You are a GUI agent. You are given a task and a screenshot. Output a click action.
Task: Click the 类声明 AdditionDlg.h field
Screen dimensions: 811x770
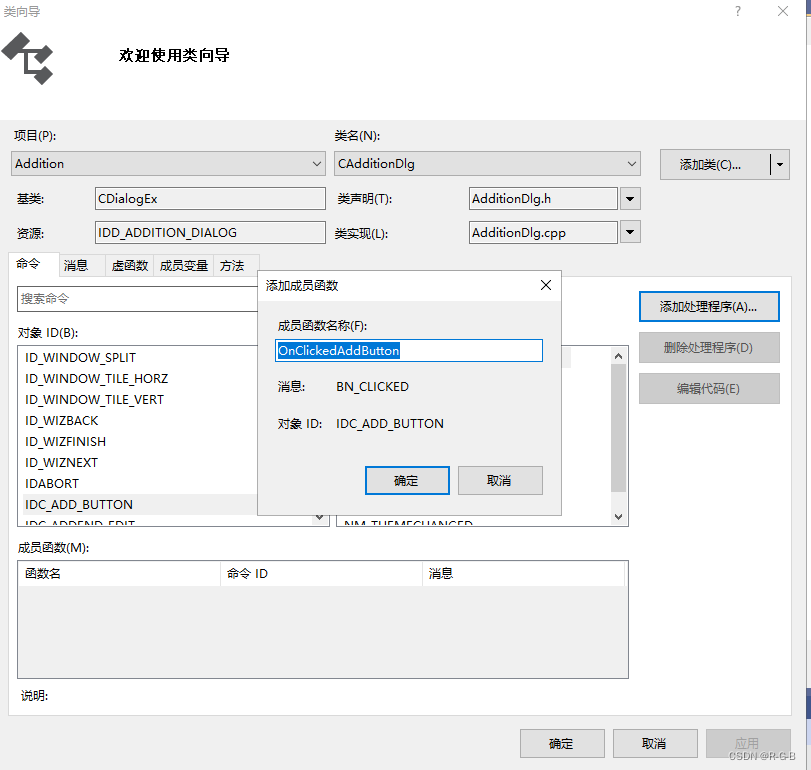point(543,199)
